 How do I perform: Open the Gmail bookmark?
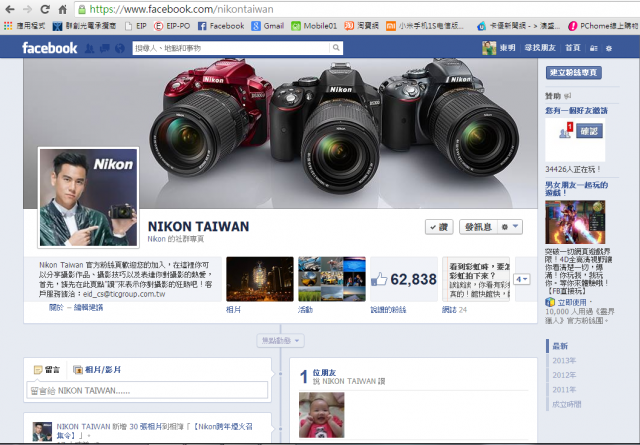(x=268, y=26)
